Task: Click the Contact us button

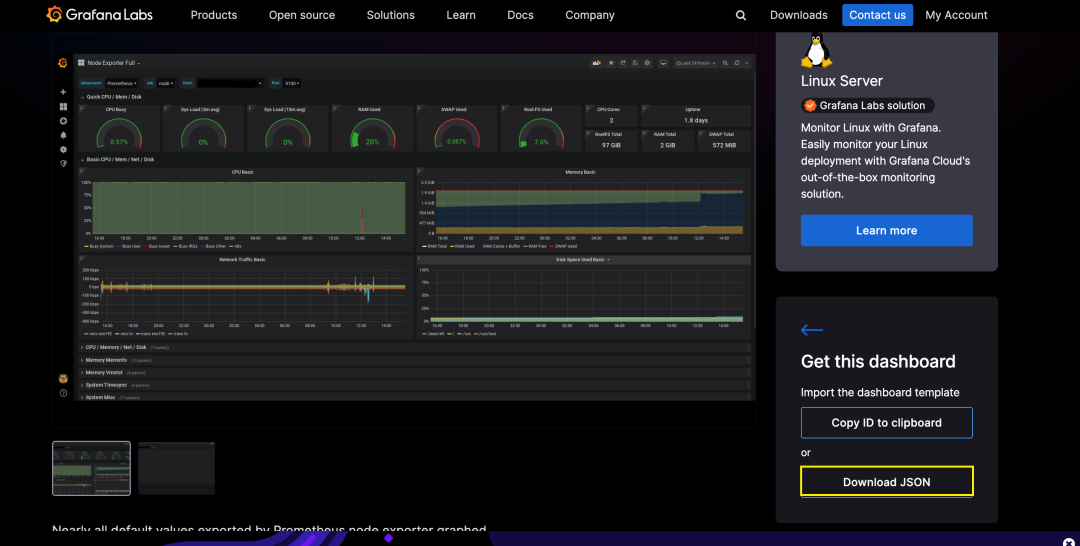Action: pos(878,15)
